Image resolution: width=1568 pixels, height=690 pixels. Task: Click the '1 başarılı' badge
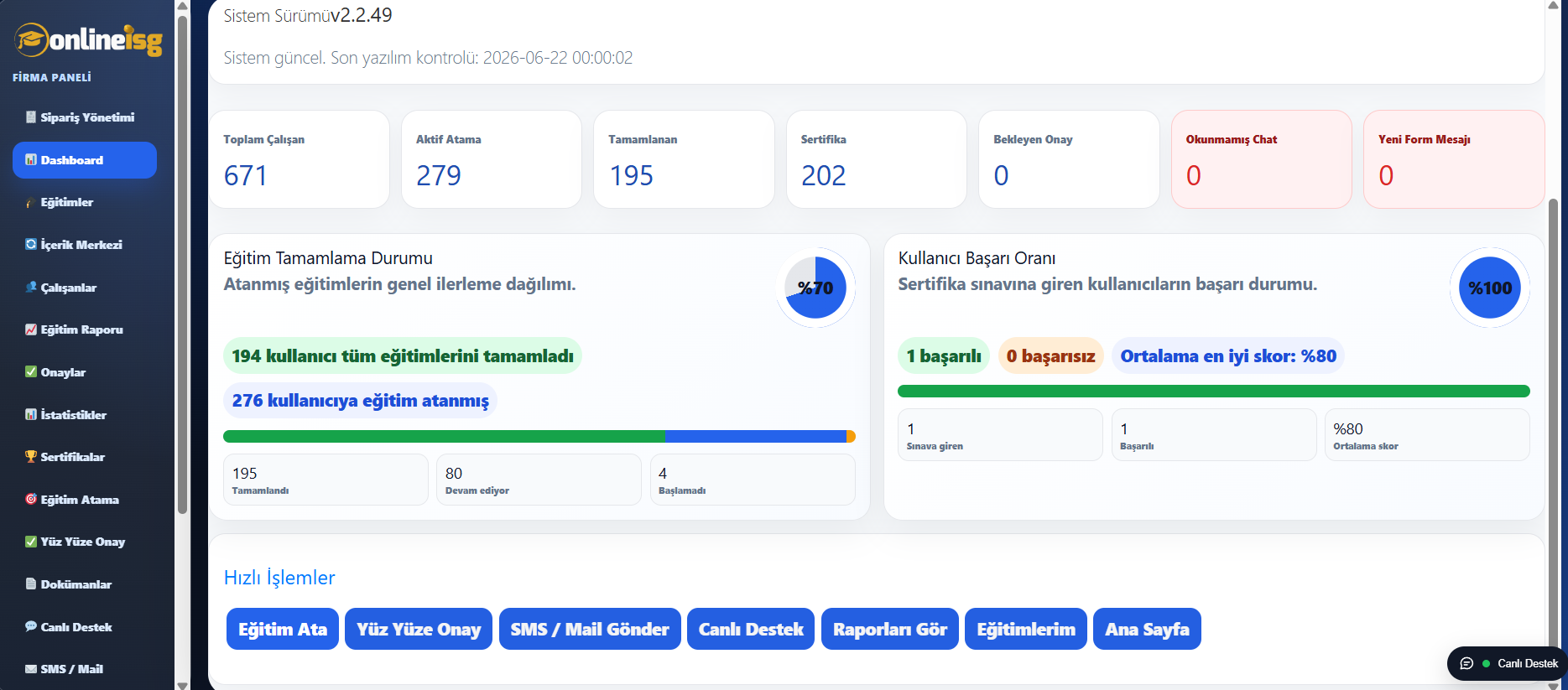[944, 356]
